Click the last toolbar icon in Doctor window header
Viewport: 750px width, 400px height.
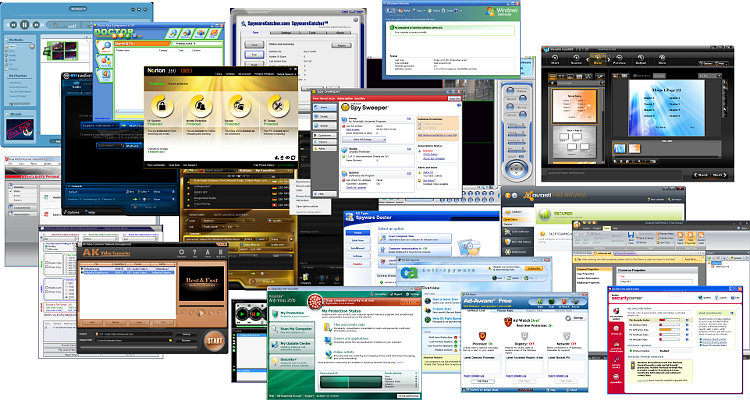click(x=214, y=33)
